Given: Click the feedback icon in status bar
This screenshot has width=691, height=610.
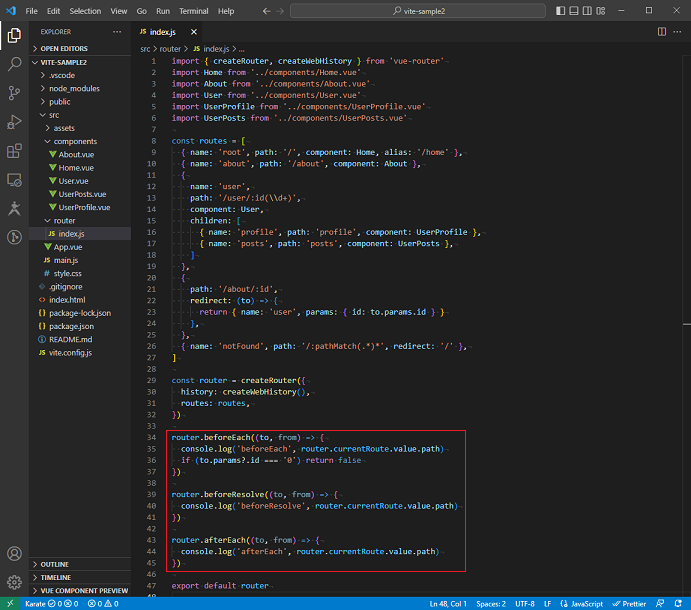Looking at the screenshot, I should point(660,603).
